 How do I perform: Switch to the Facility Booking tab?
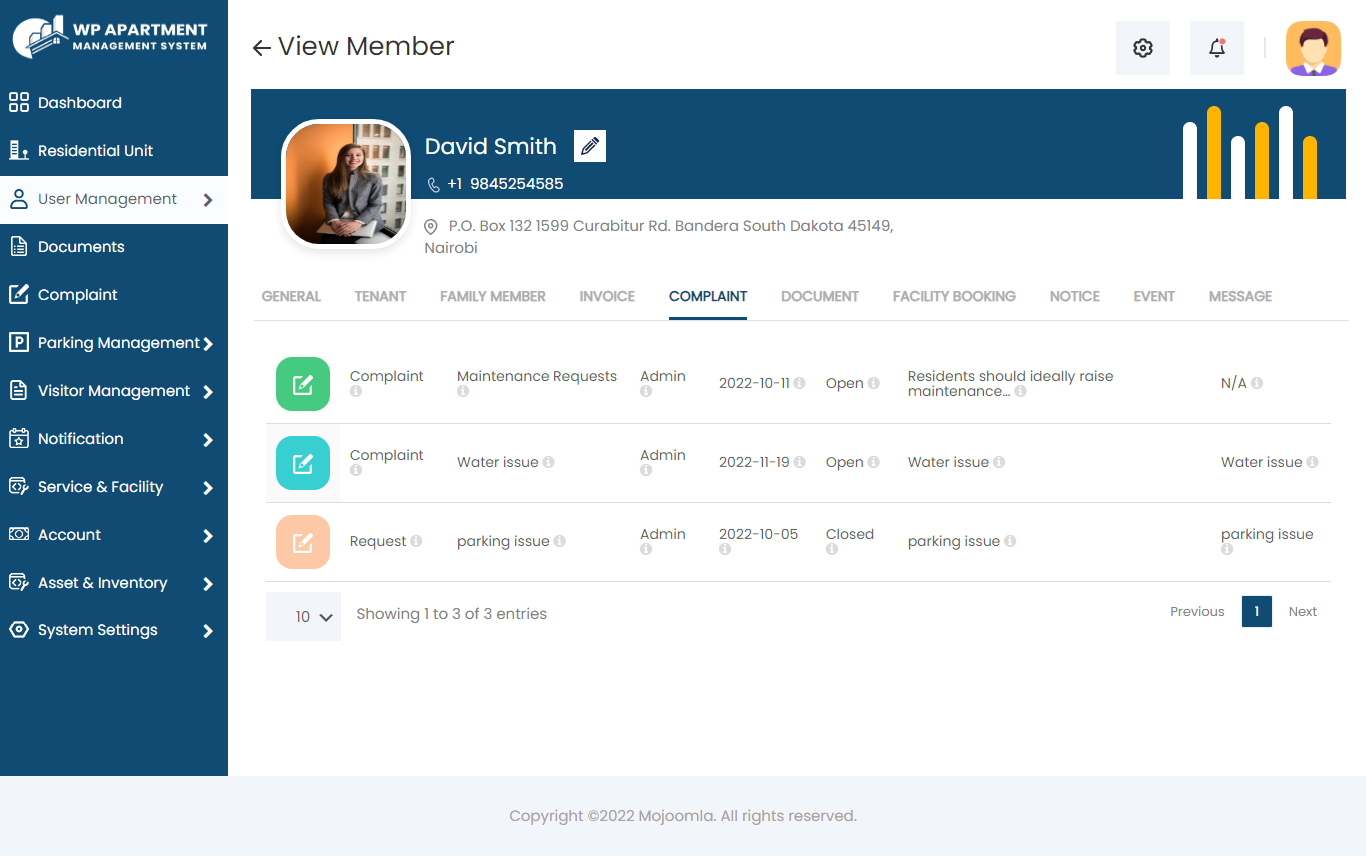pos(954,297)
